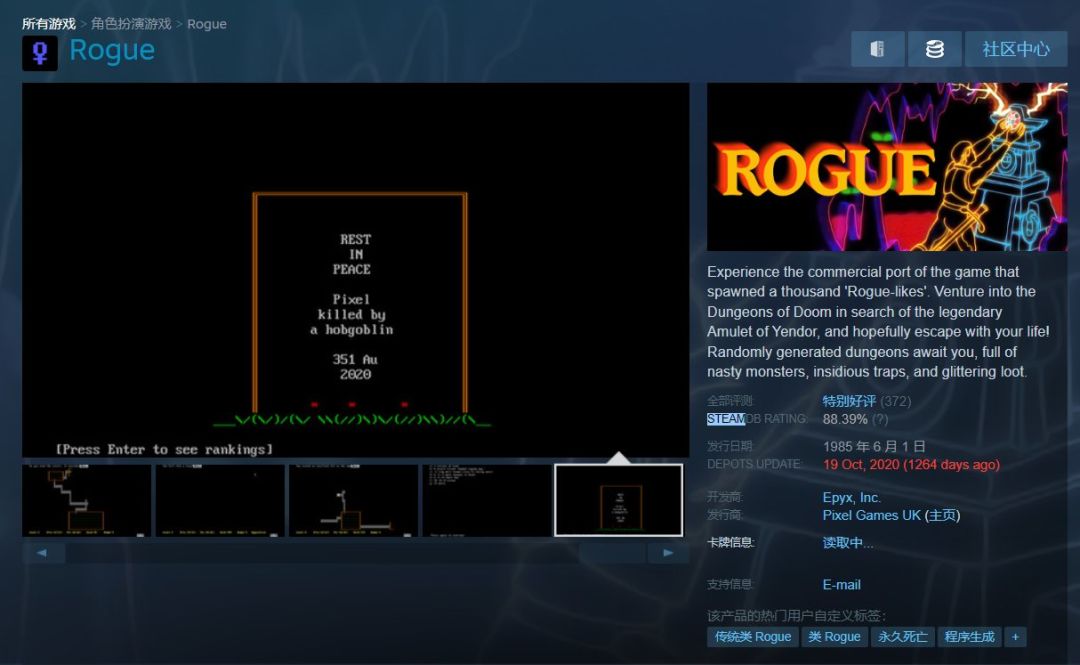Select the fourth text listing screenshot thumbnail
The image size is (1080, 665).
click(487, 500)
